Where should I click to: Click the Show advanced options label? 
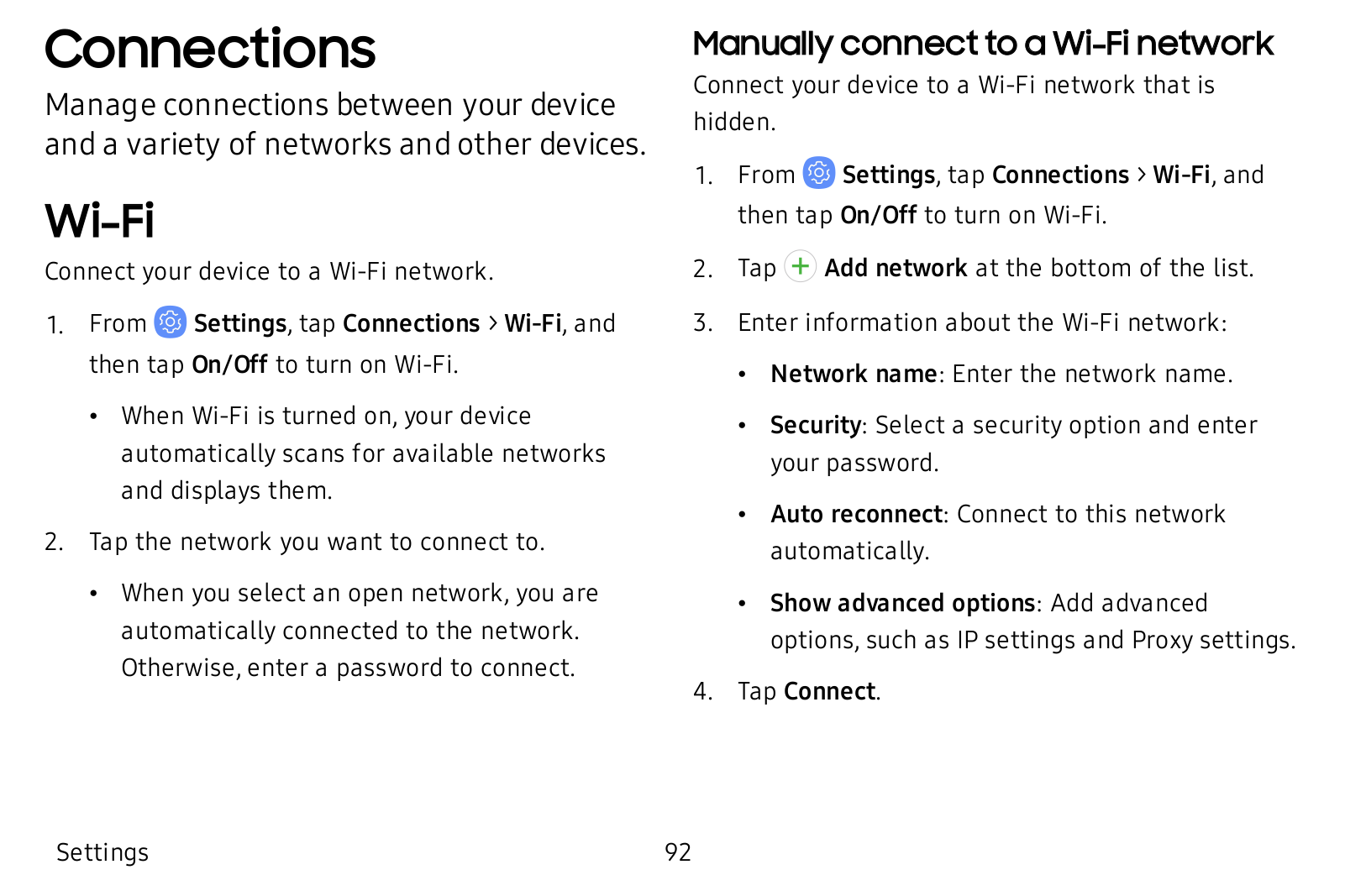coord(903,603)
